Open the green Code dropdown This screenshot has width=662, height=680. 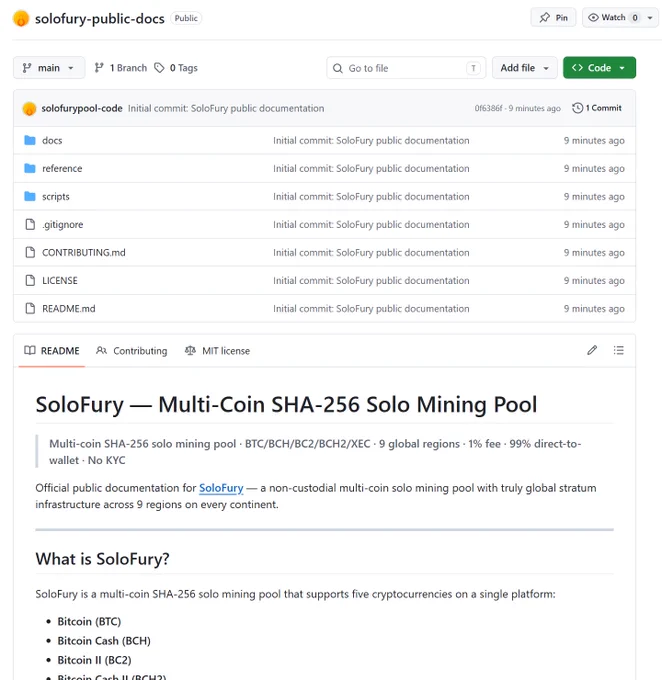coord(599,68)
